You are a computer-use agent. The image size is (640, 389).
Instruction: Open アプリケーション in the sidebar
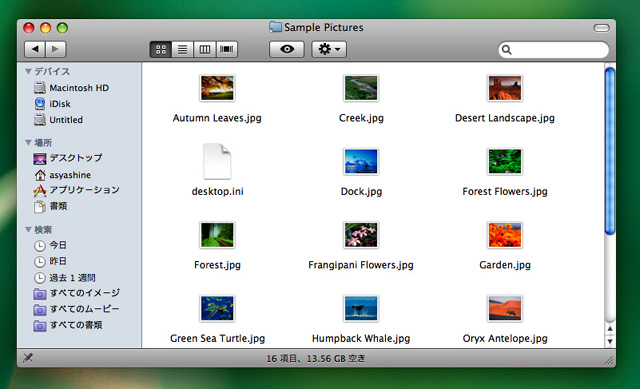point(76,190)
